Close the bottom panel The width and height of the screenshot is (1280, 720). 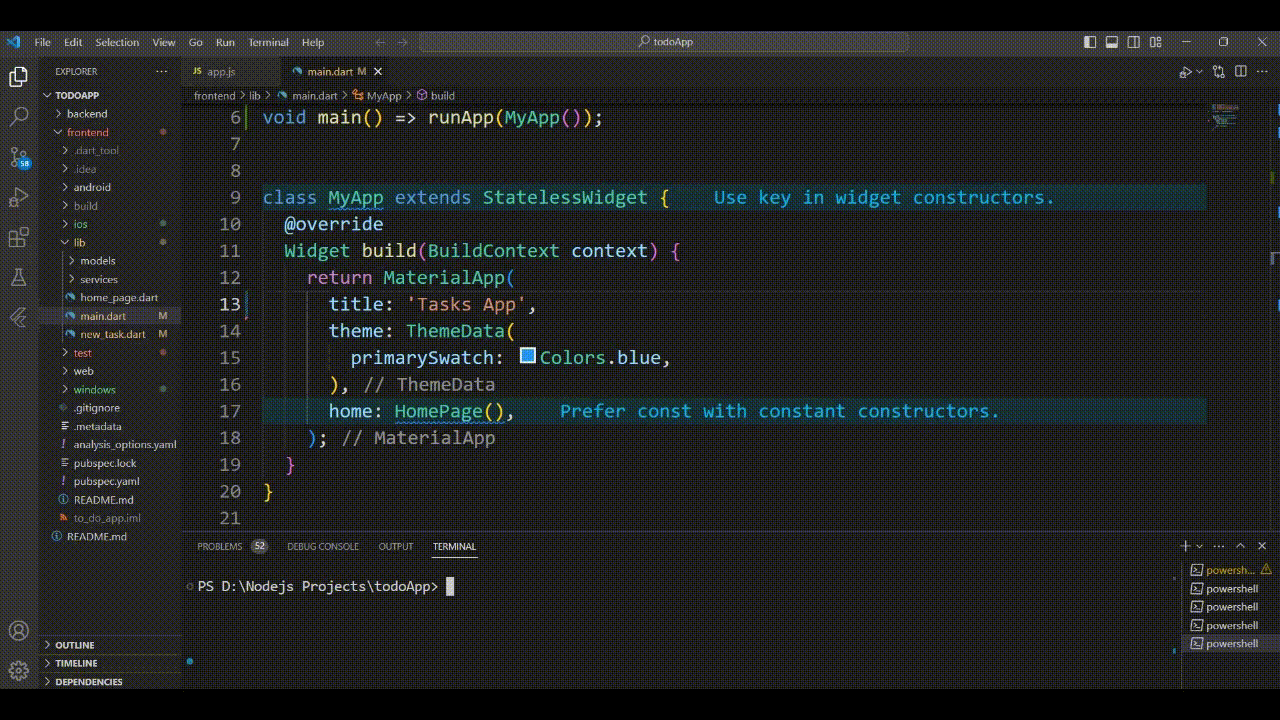pyautogui.click(x=1262, y=546)
